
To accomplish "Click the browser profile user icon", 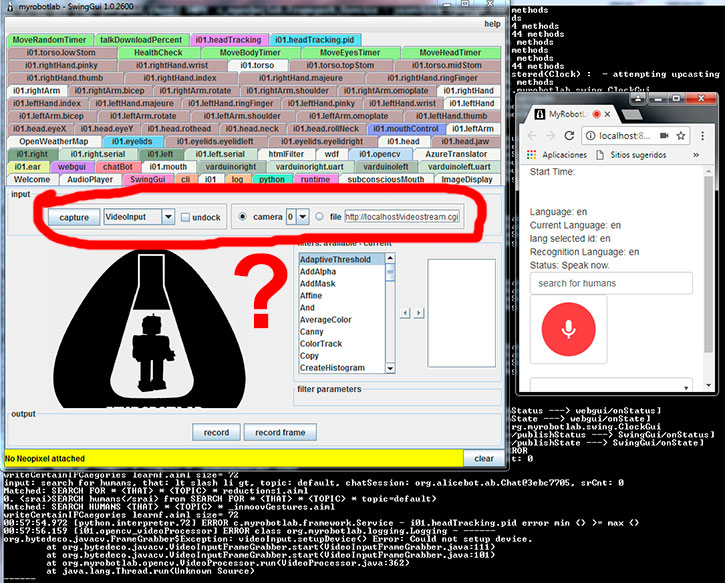I will 638,98.
